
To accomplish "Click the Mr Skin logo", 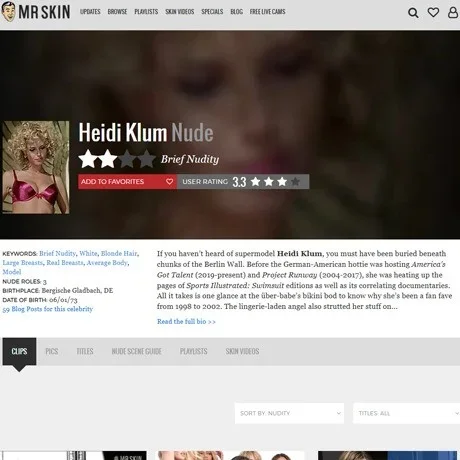I will click(36, 12).
